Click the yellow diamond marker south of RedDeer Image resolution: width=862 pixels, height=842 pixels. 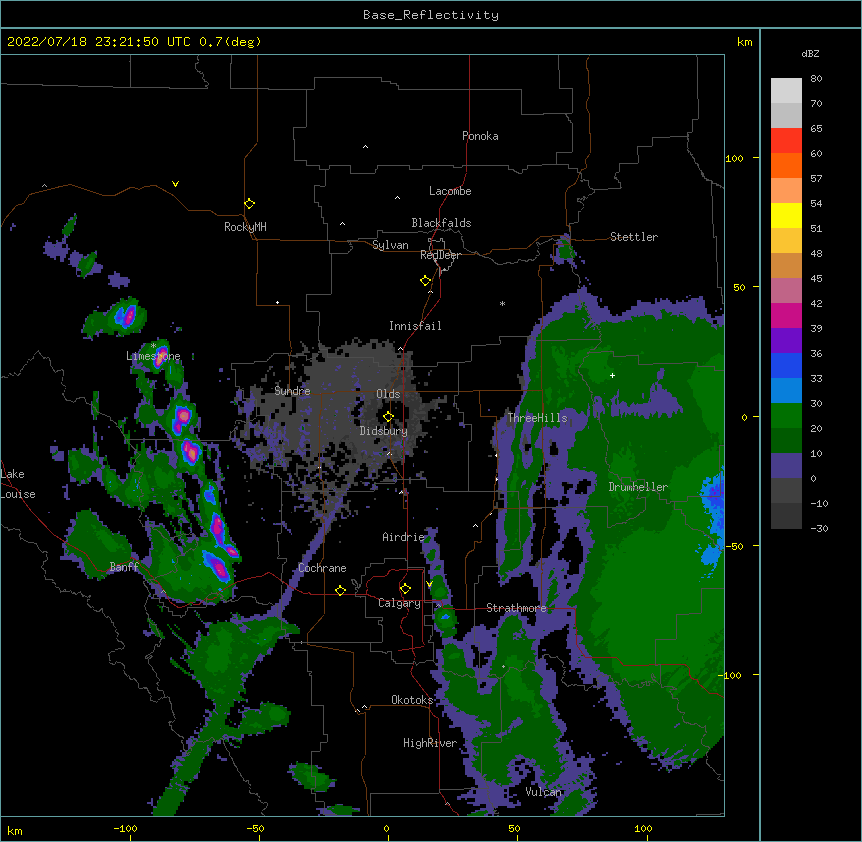click(425, 280)
